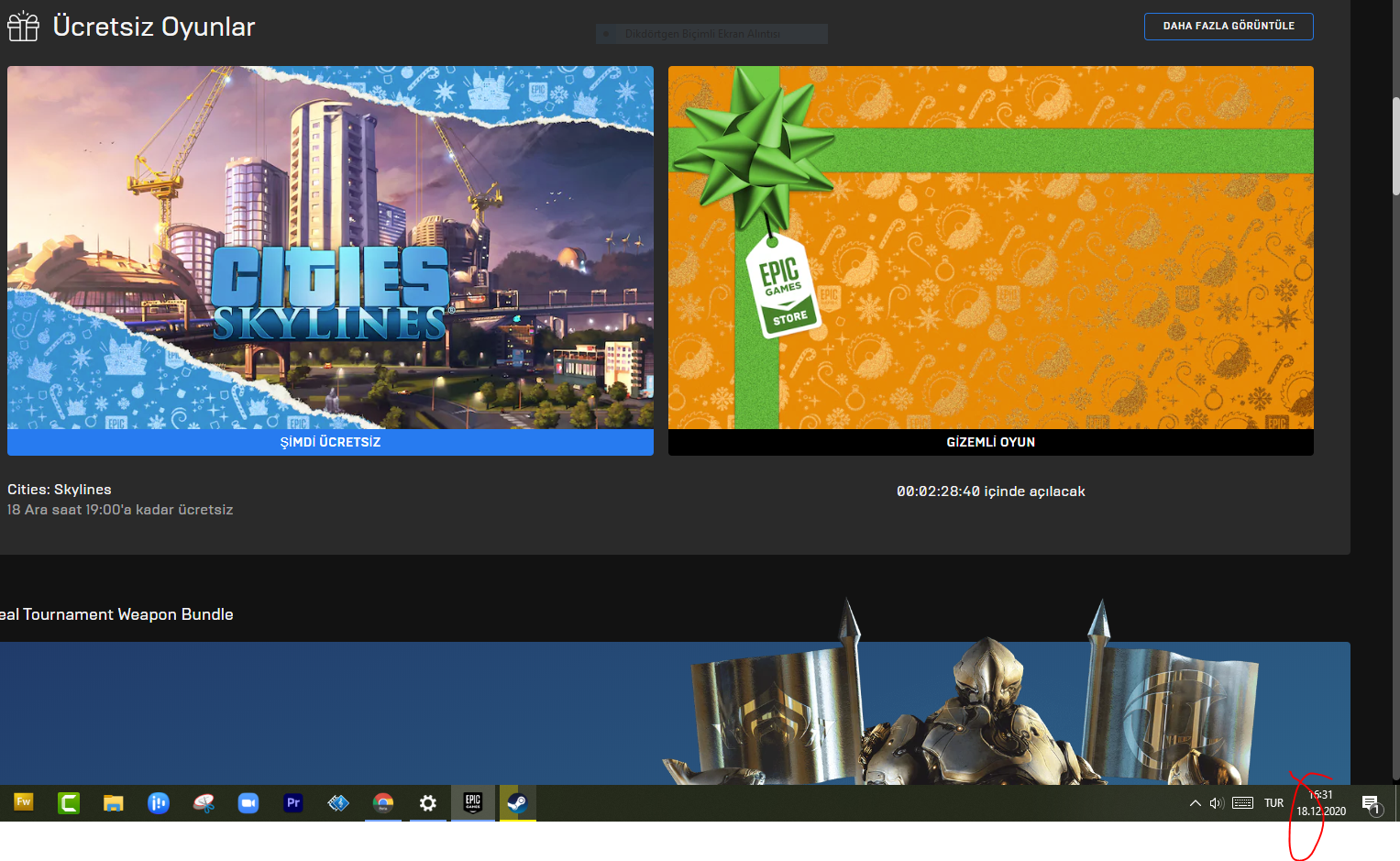Open Windows Settings from the taskbar
Viewport: 1400px width, 861px height.
[x=428, y=803]
